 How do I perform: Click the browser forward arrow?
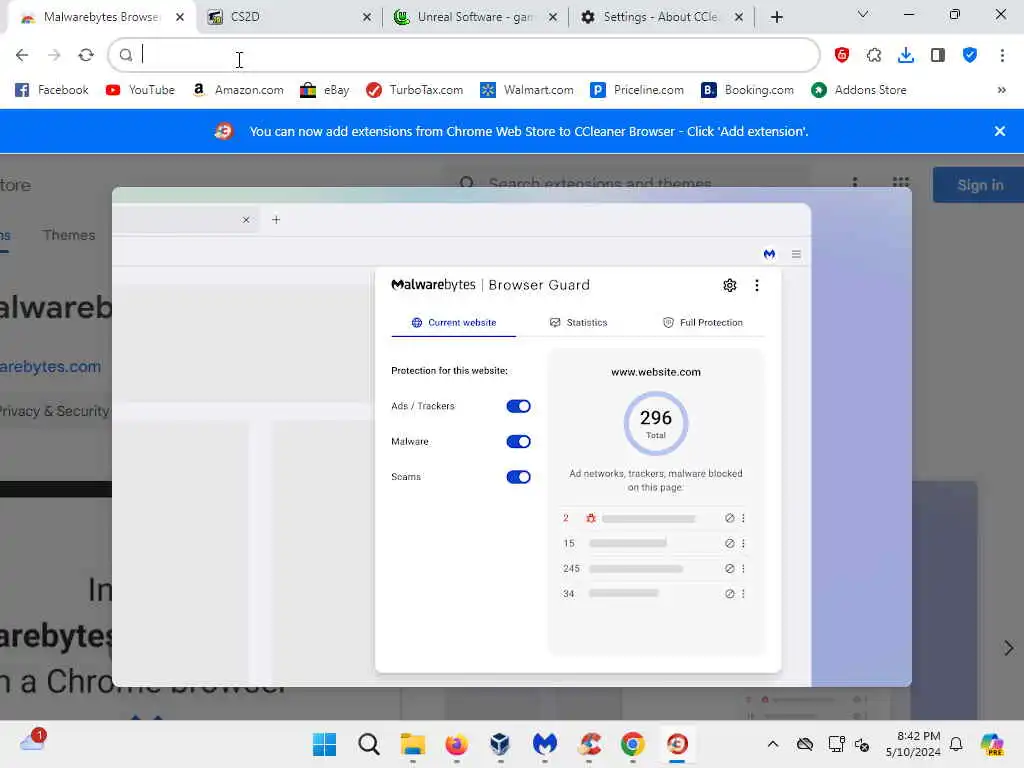point(54,55)
